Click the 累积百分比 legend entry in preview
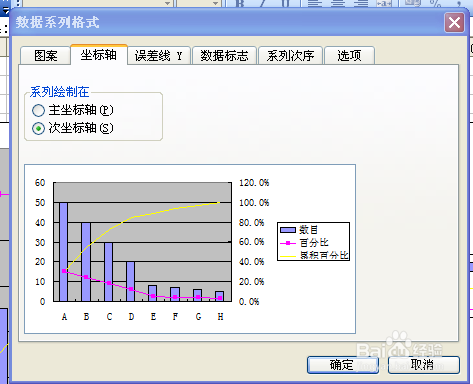 click(x=314, y=255)
